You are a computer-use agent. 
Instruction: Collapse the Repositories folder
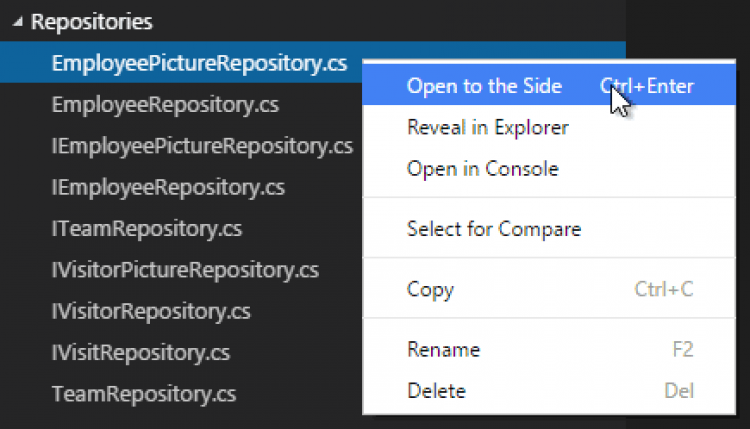[19, 21]
